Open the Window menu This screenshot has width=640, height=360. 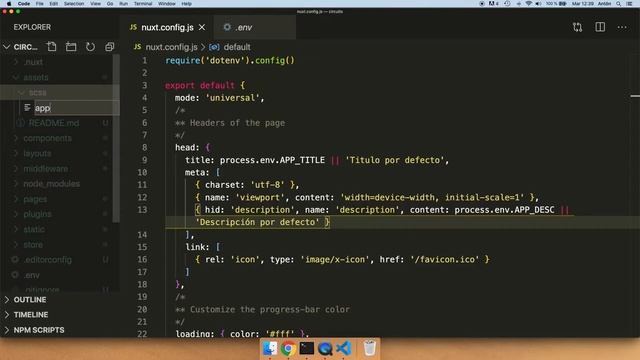[x=167, y=4]
